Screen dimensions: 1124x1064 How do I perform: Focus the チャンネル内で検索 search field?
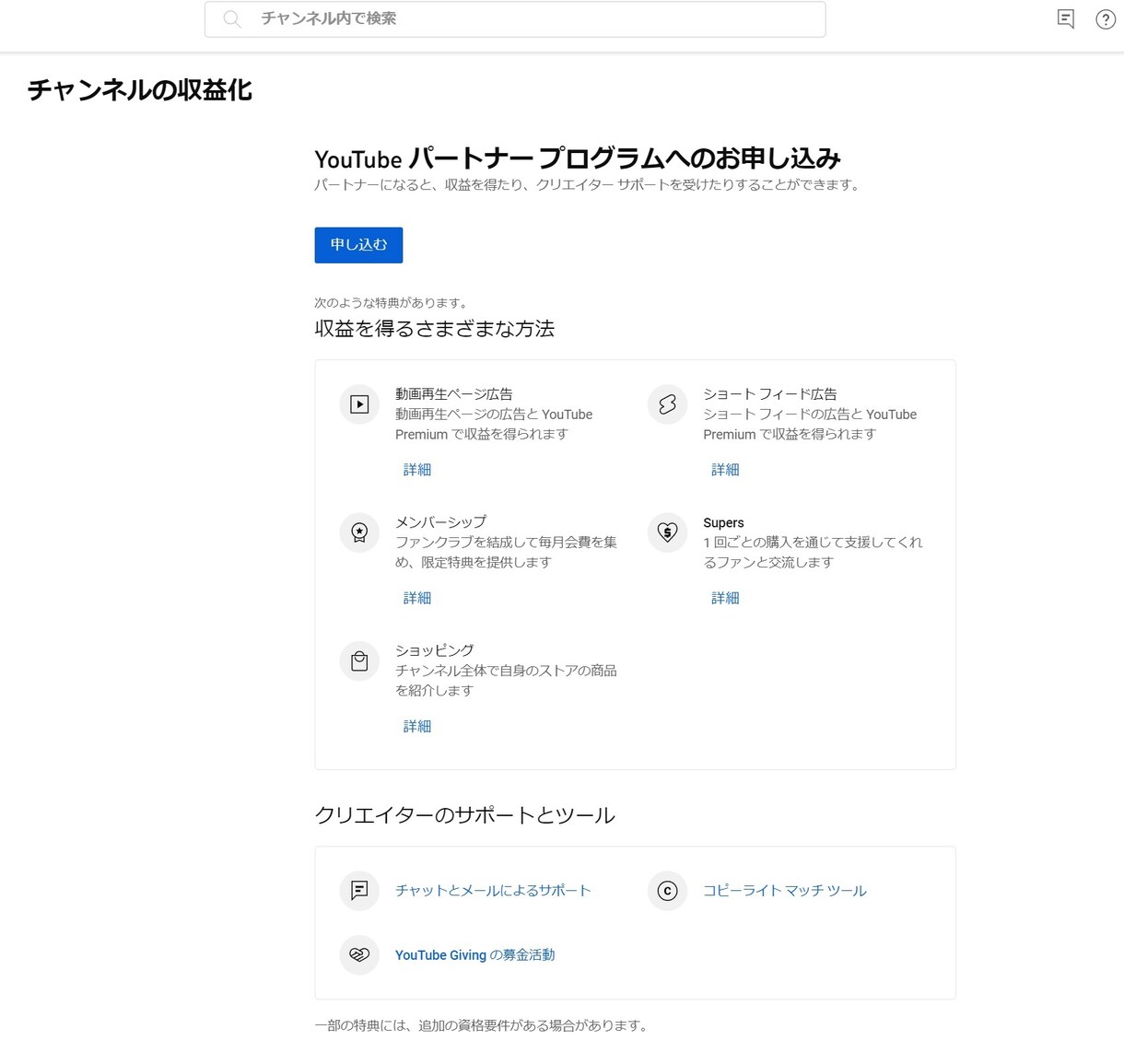click(x=515, y=19)
